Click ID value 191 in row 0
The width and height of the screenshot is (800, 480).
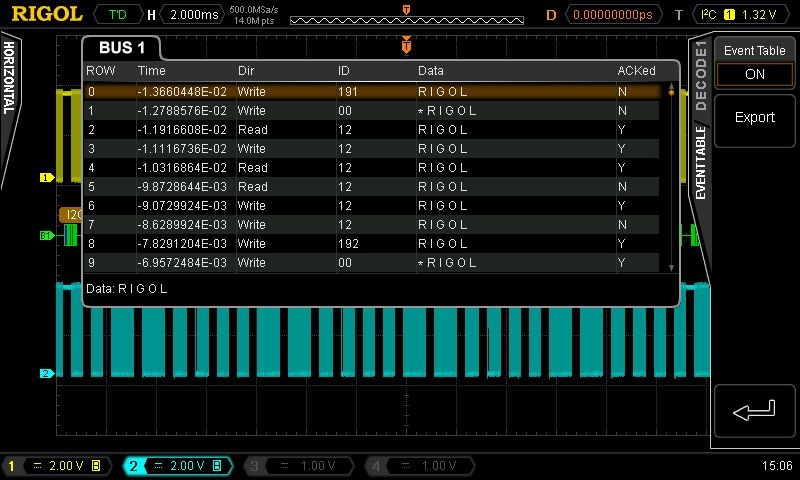click(347, 92)
